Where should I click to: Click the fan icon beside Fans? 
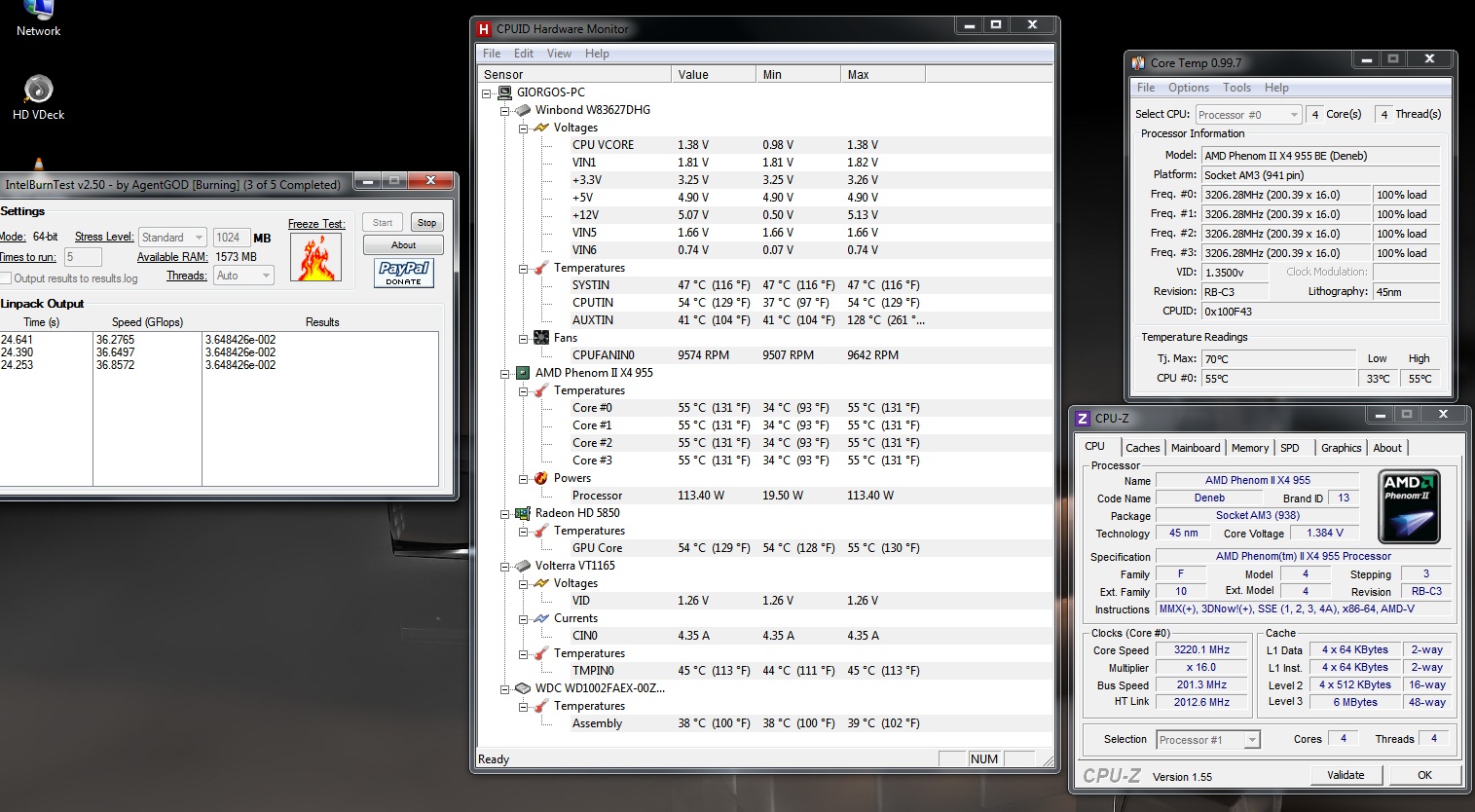coord(541,338)
